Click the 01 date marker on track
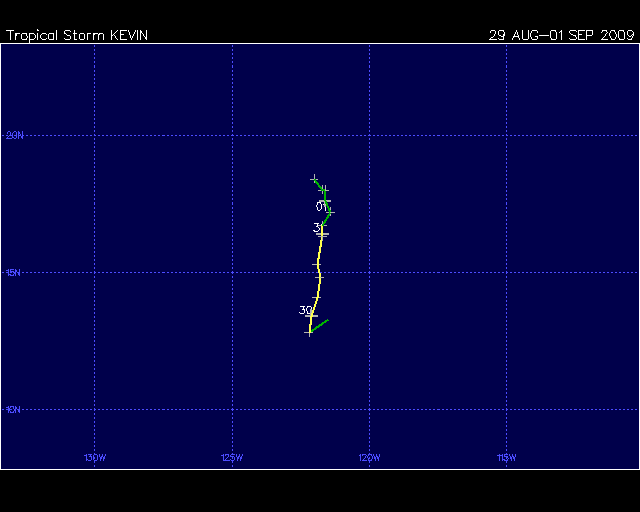Image resolution: width=640 pixels, height=512 pixels. tap(321, 206)
